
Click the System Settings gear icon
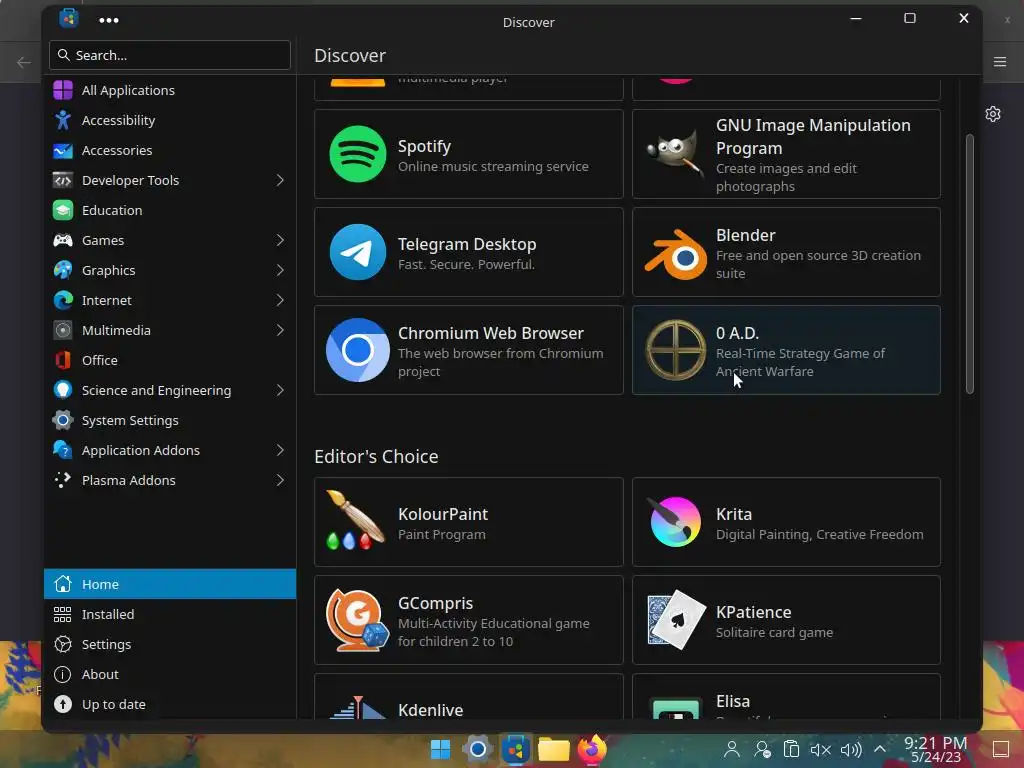pyautogui.click(x=63, y=421)
